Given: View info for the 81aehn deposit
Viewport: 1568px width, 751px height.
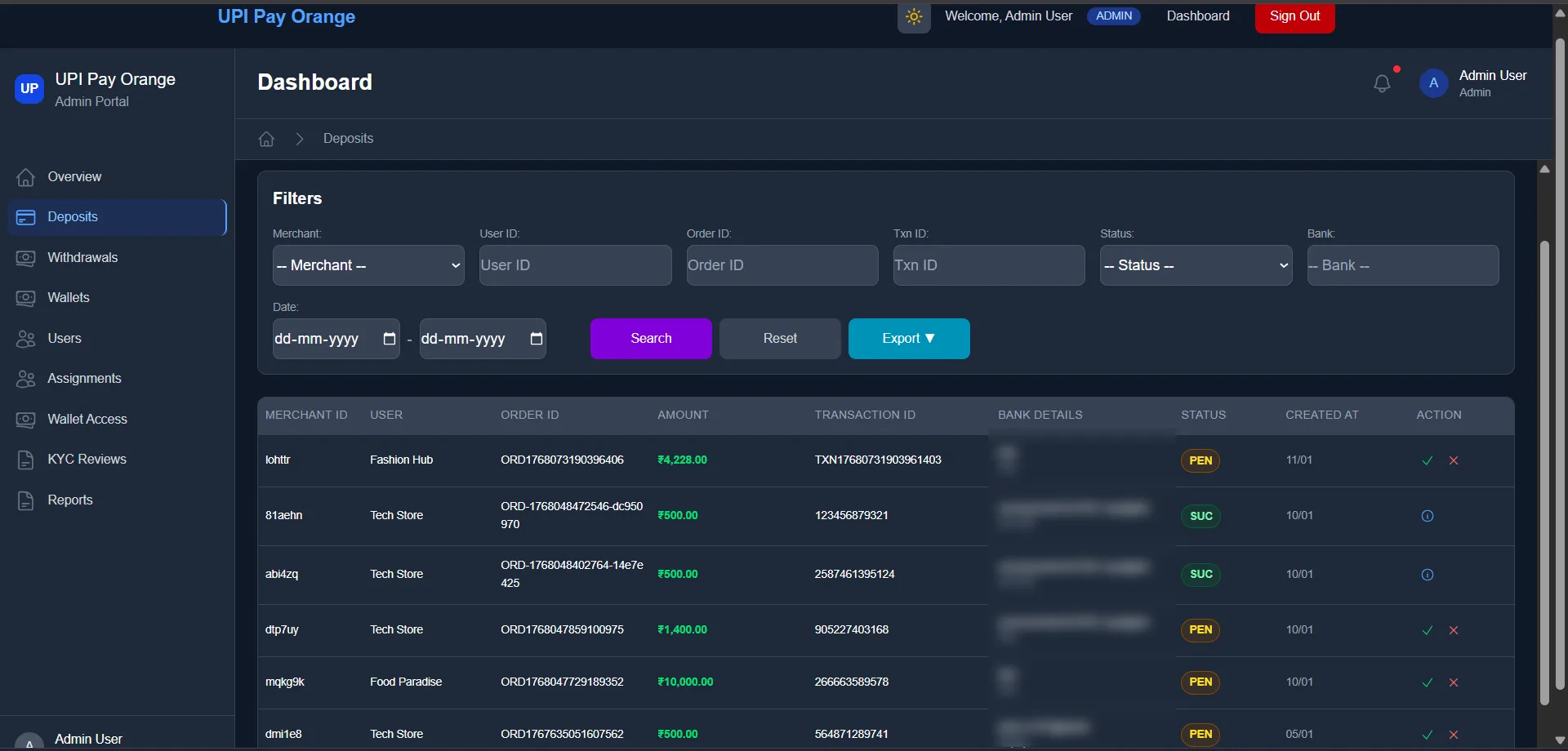Looking at the screenshot, I should (1428, 516).
